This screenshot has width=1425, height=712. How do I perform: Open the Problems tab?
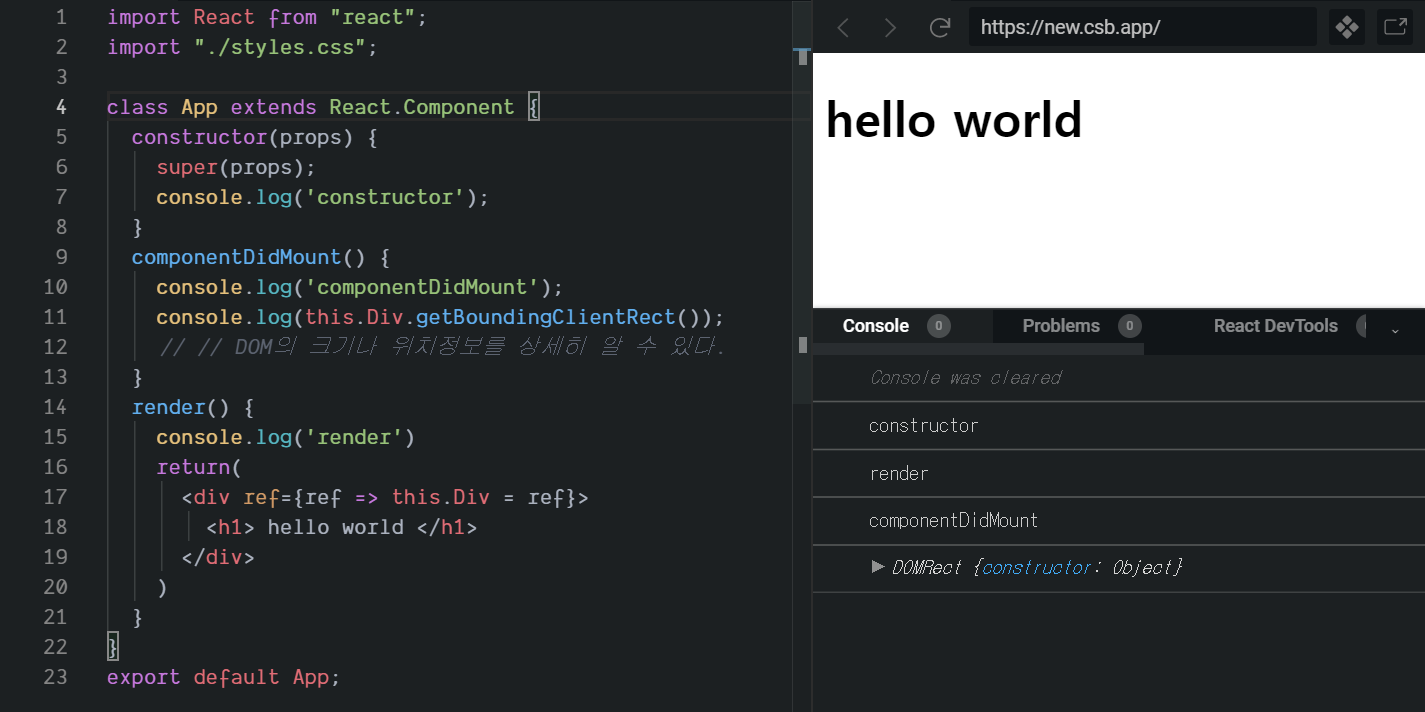click(1061, 326)
